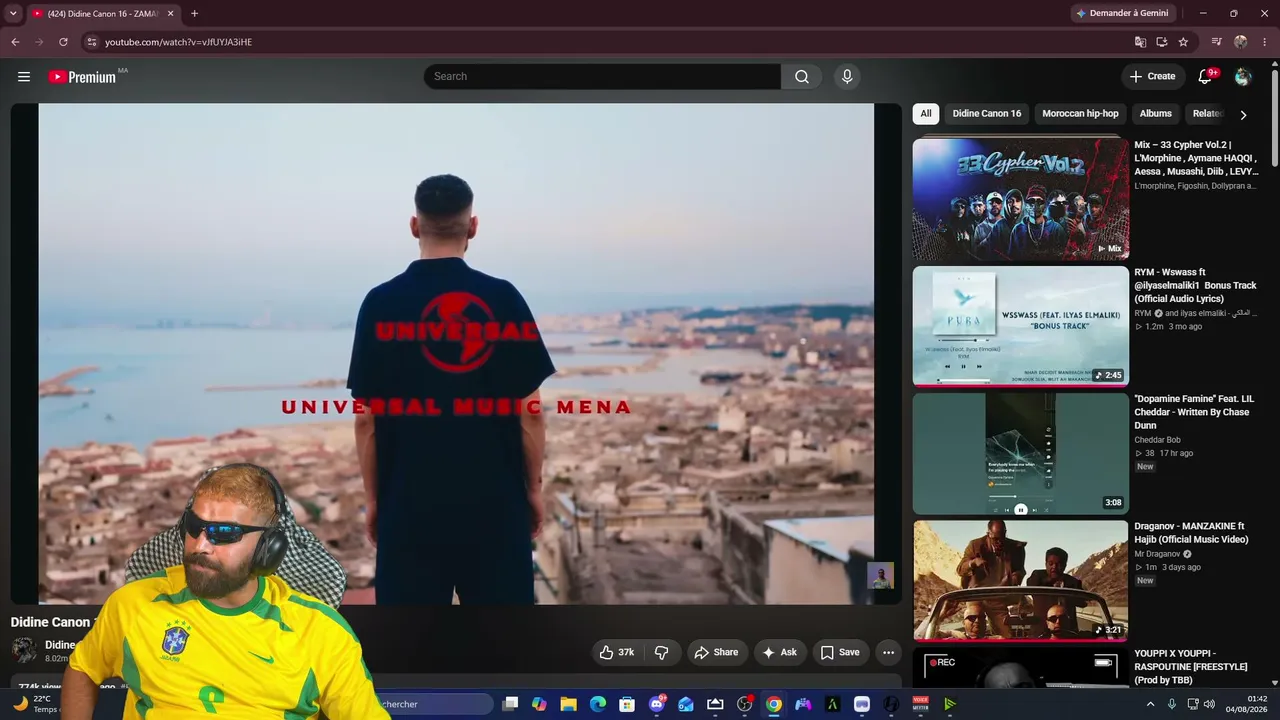This screenshot has height=720, width=1280.
Task: Open the browser media controls icon
Action: (x=1217, y=42)
